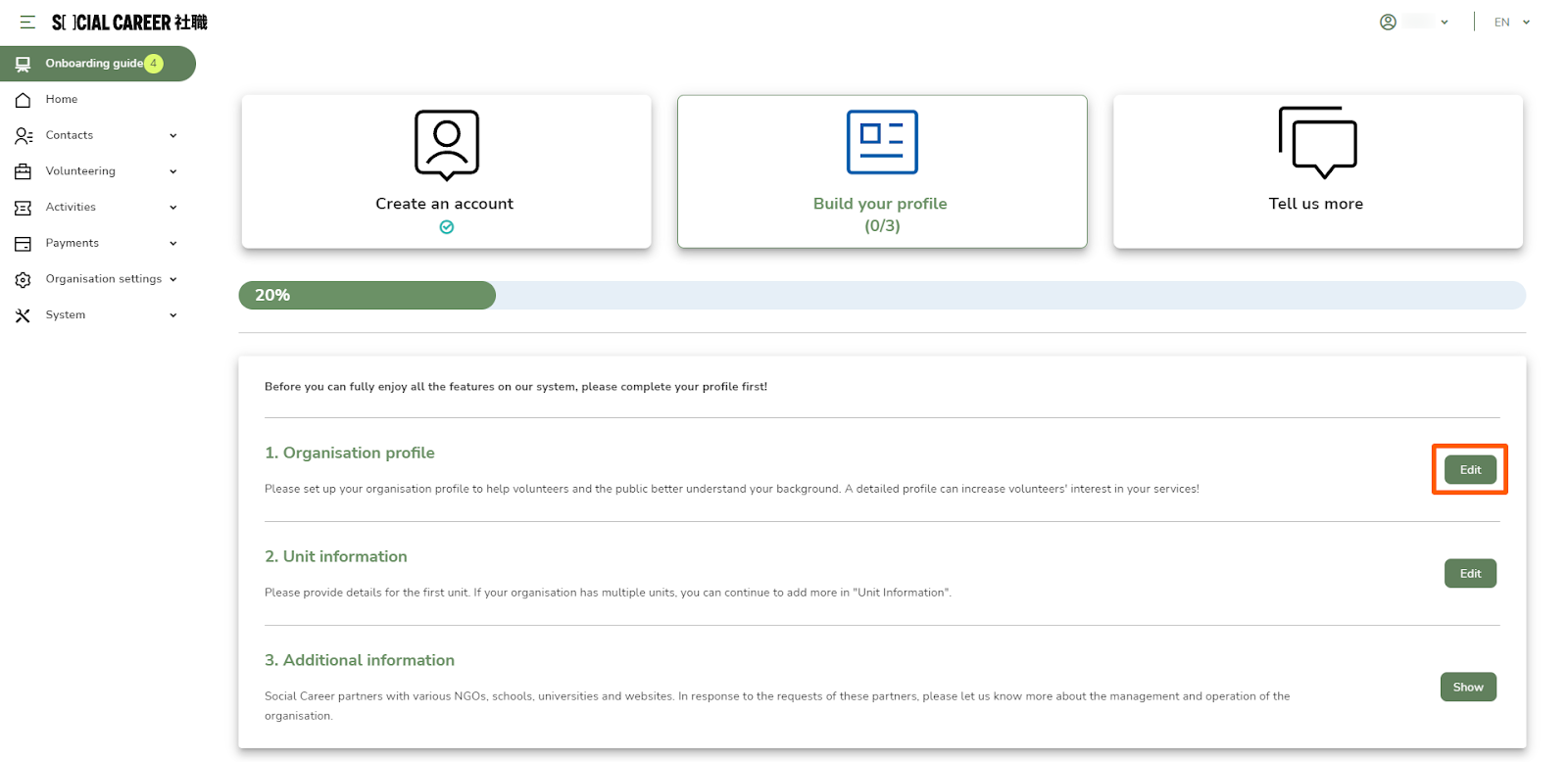Click the 'Before you can fully enjoy' notice text
This screenshot has height=762, width=1568.
(x=516, y=387)
